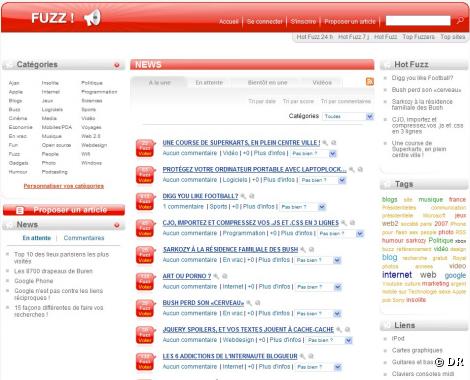Screen dimensions: 470x380
Task: Open Top Fuzzers submenu link
Action: point(418,37)
